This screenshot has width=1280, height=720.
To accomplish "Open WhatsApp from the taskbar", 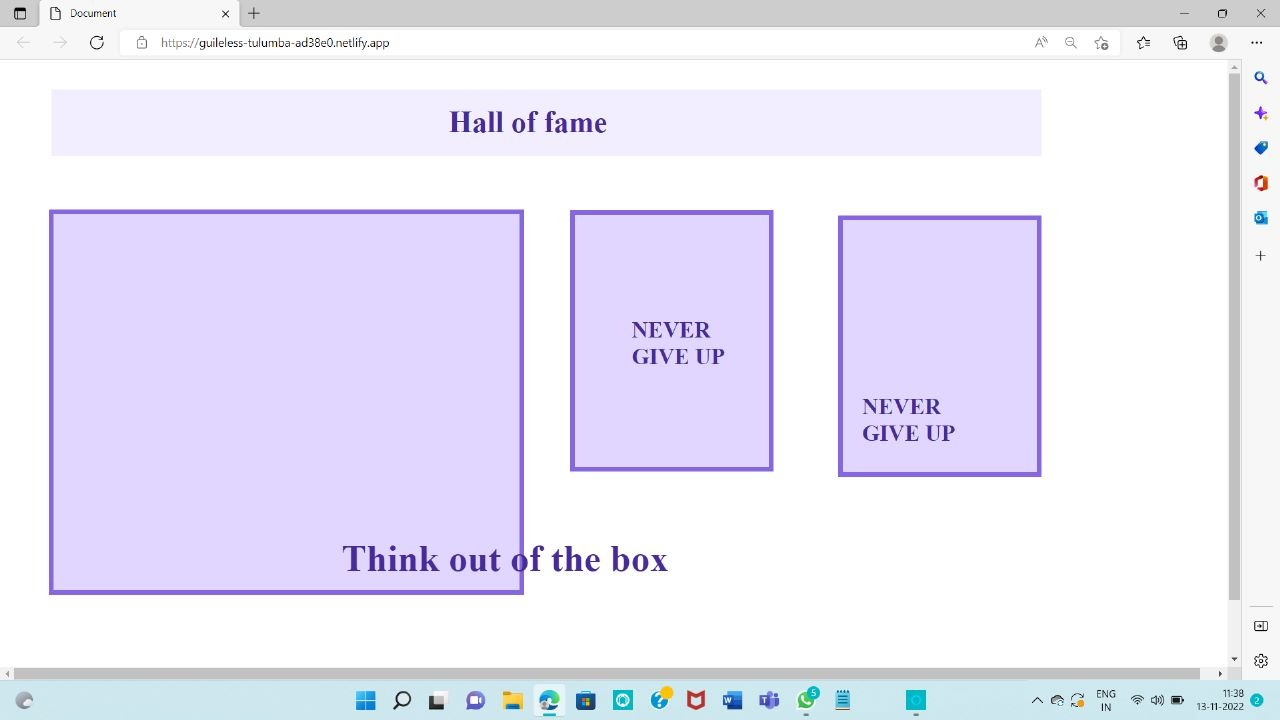I will point(806,700).
